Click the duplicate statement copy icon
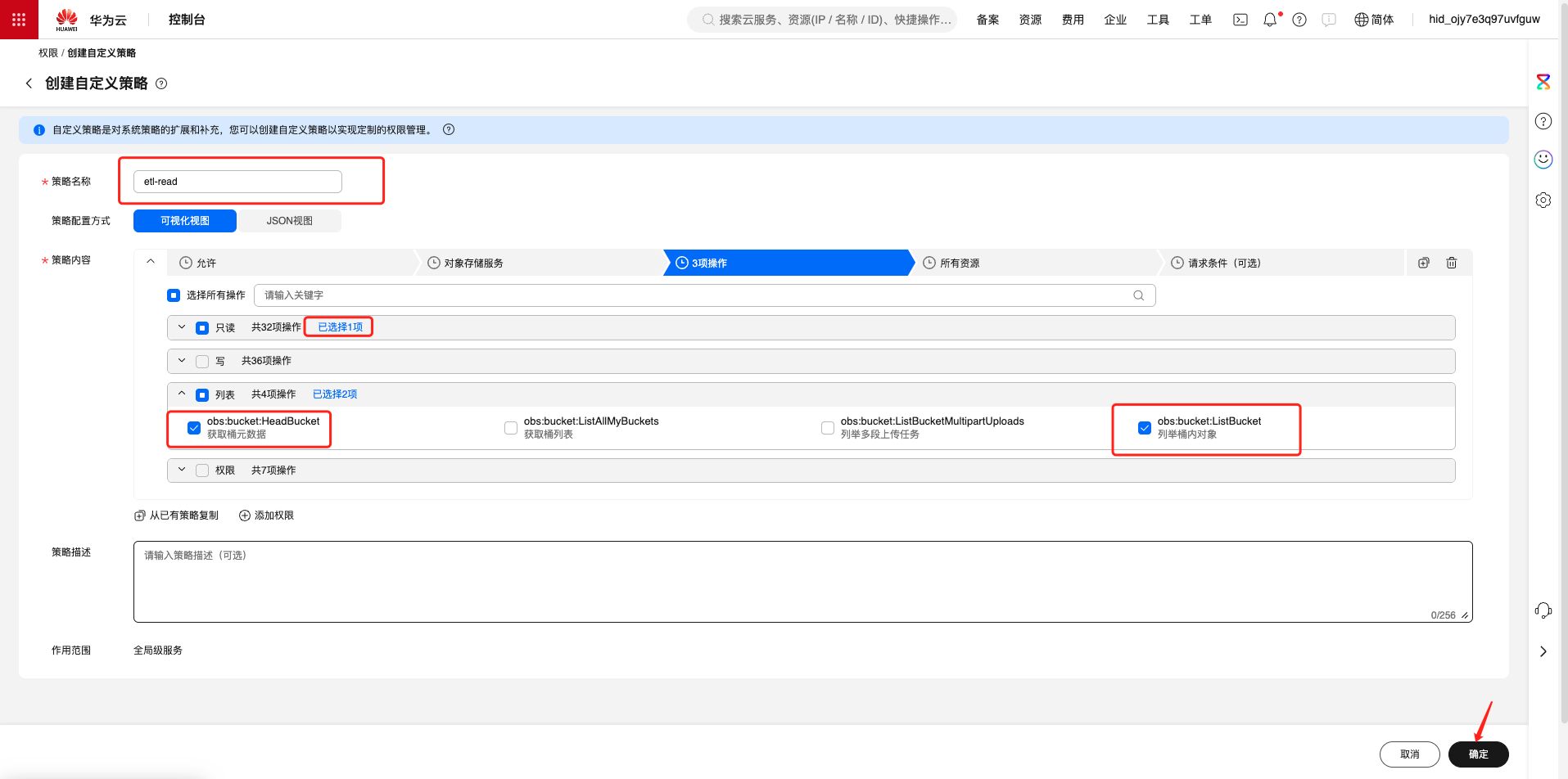This screenshot has width=1568, height=779. point(1424,263)
